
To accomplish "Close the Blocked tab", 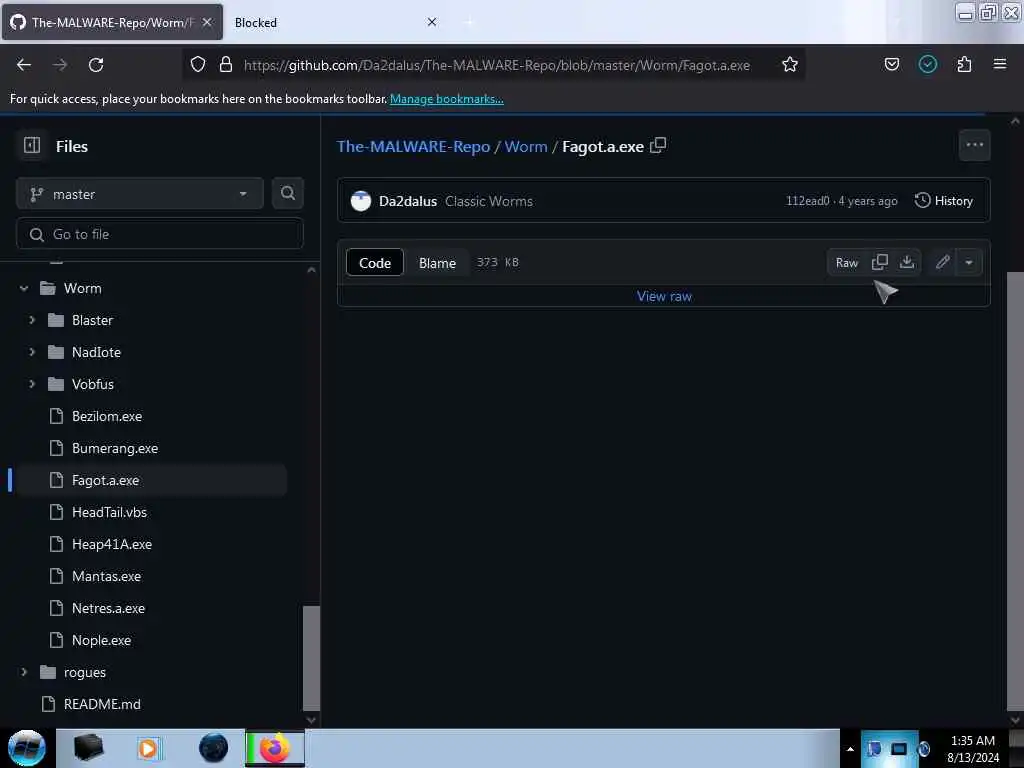I will (x=432, y=22).
